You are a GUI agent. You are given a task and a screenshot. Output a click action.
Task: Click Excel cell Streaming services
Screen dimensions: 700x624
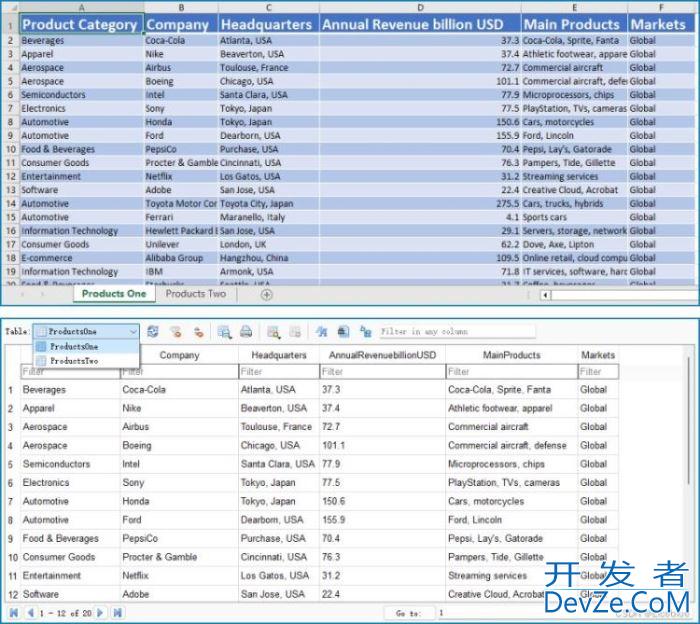point(574,176)
